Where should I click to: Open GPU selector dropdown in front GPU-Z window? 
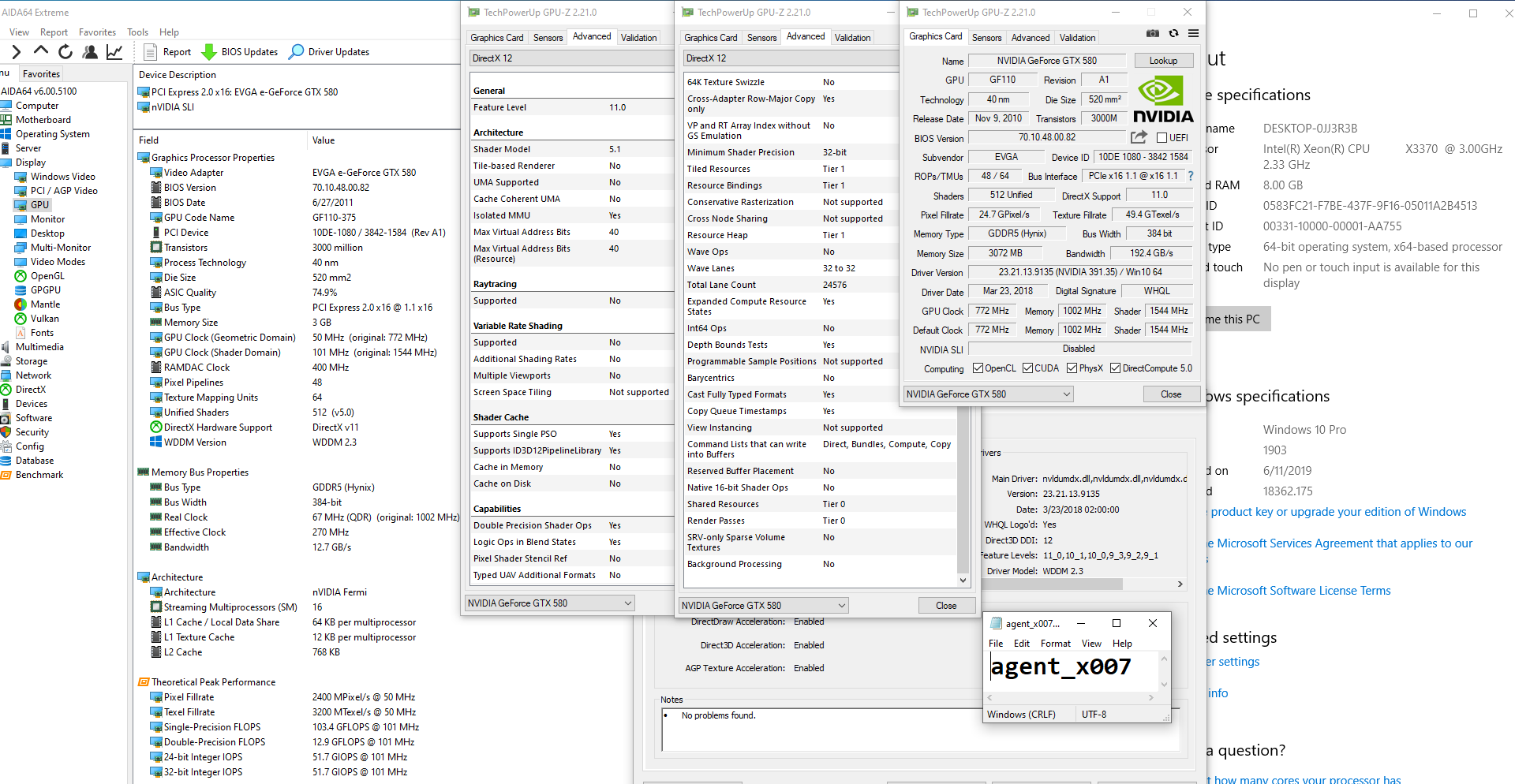989,394
